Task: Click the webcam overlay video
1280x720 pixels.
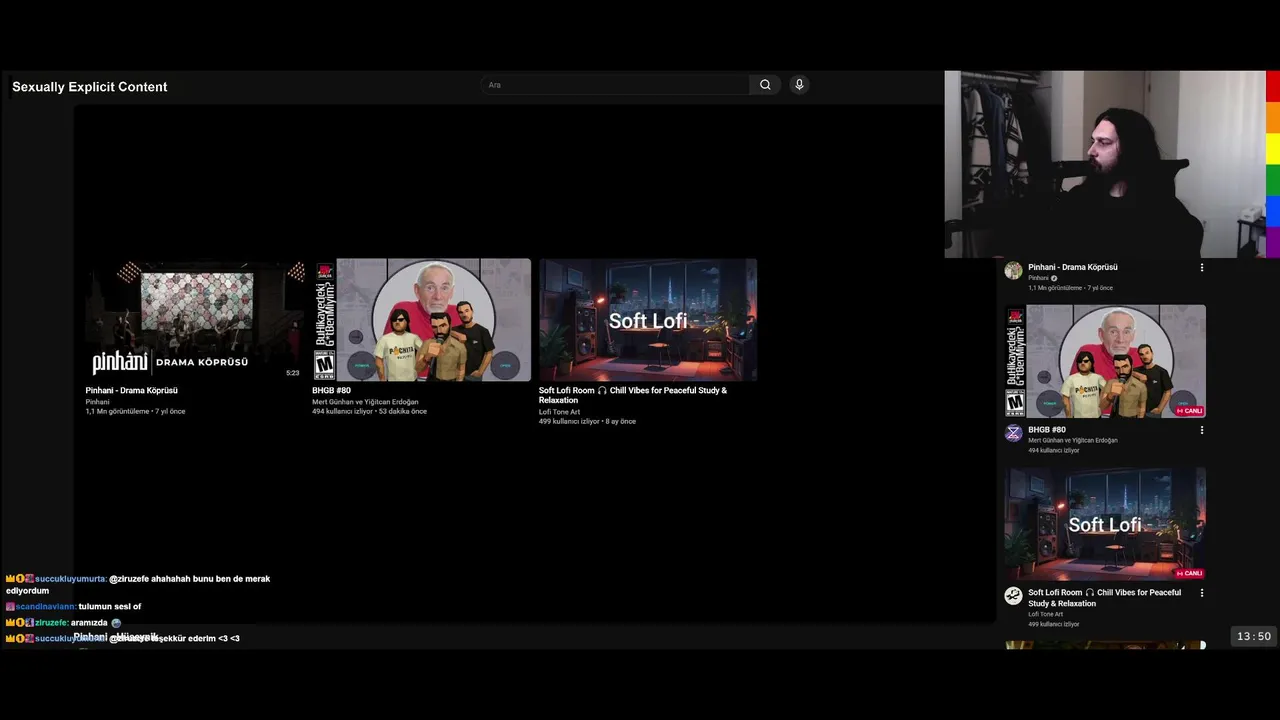Action: [x=1105, y=164]
